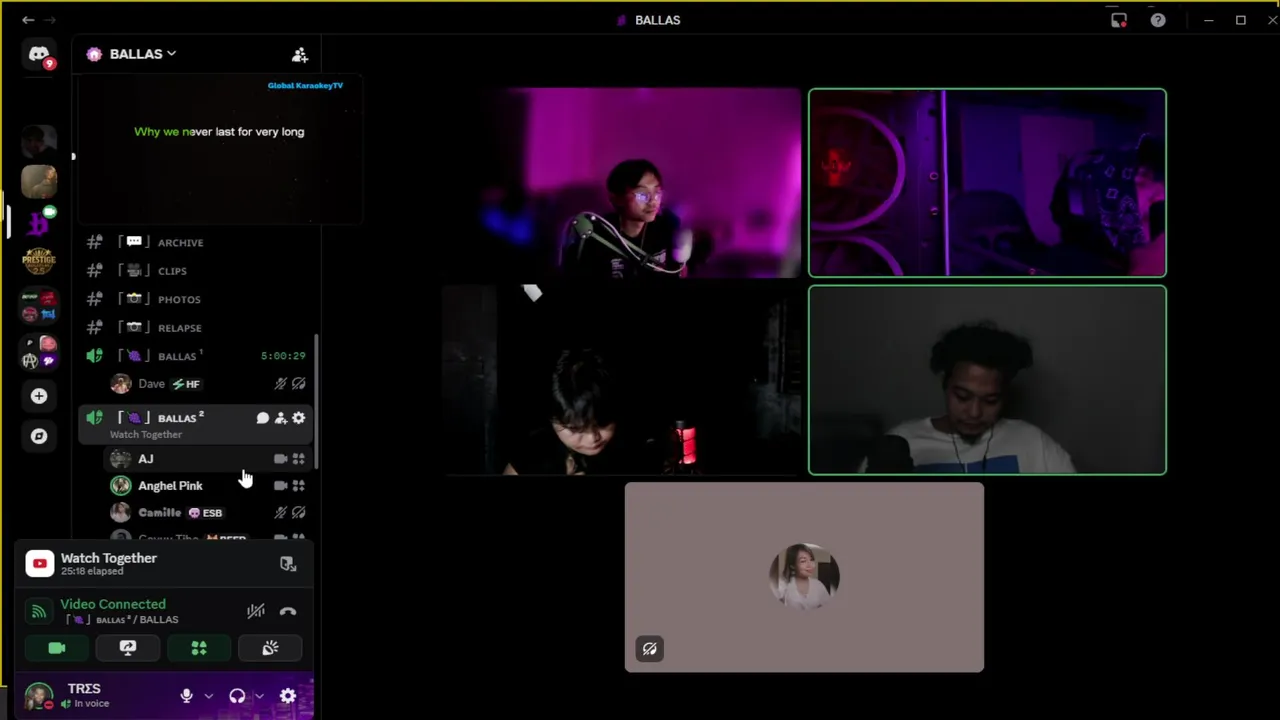
Task: Click the invite people icon beside BALLAS header
Action: (299, 55)
